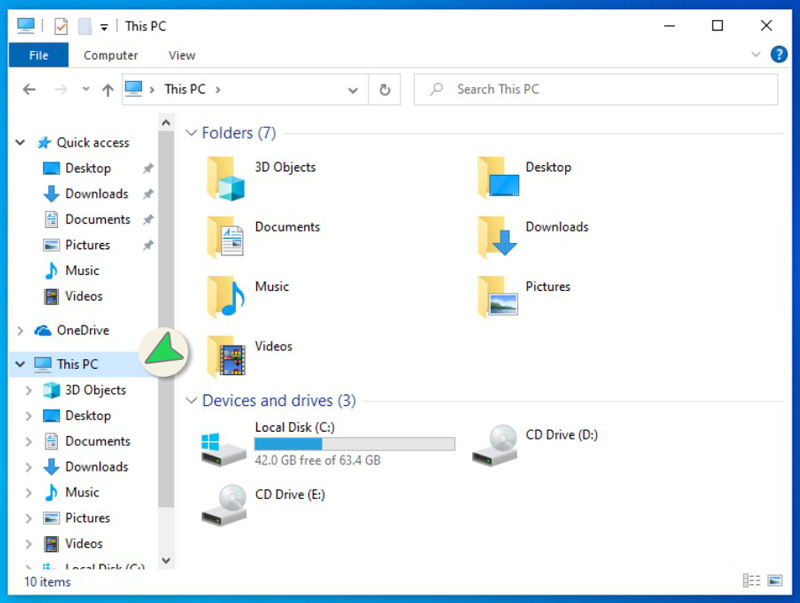Select Downloads under Quick access
Image resolution: width=800 pixels, height=603 pixels.
pyautogui.click(x=96, y=194)
